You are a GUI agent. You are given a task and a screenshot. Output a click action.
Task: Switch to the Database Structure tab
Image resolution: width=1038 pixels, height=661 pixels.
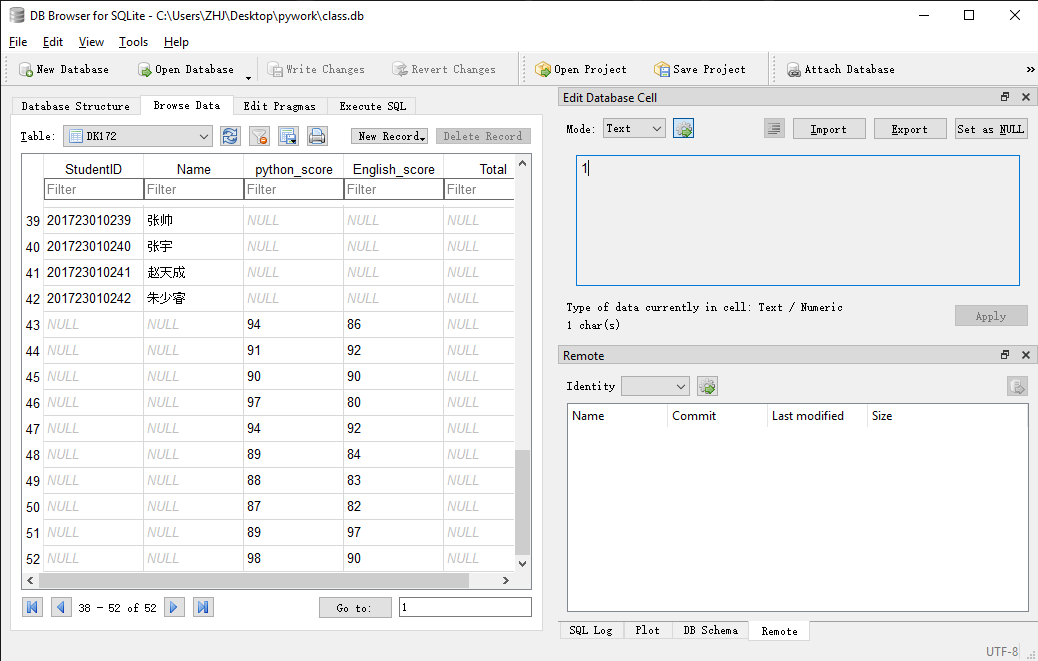pyautogui.click(x=75, y=106)
